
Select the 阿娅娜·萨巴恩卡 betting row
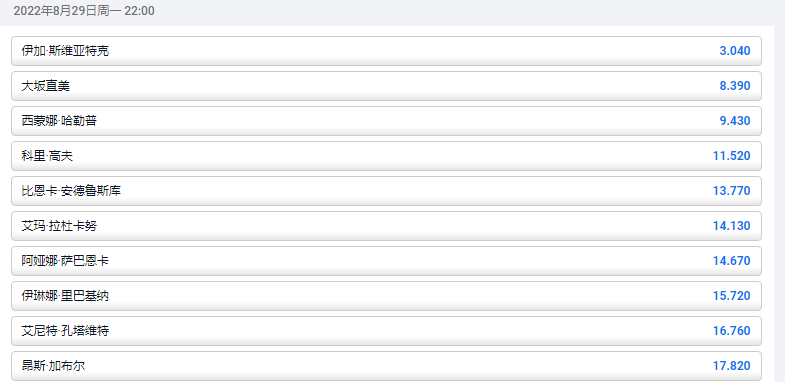[386, 261]
